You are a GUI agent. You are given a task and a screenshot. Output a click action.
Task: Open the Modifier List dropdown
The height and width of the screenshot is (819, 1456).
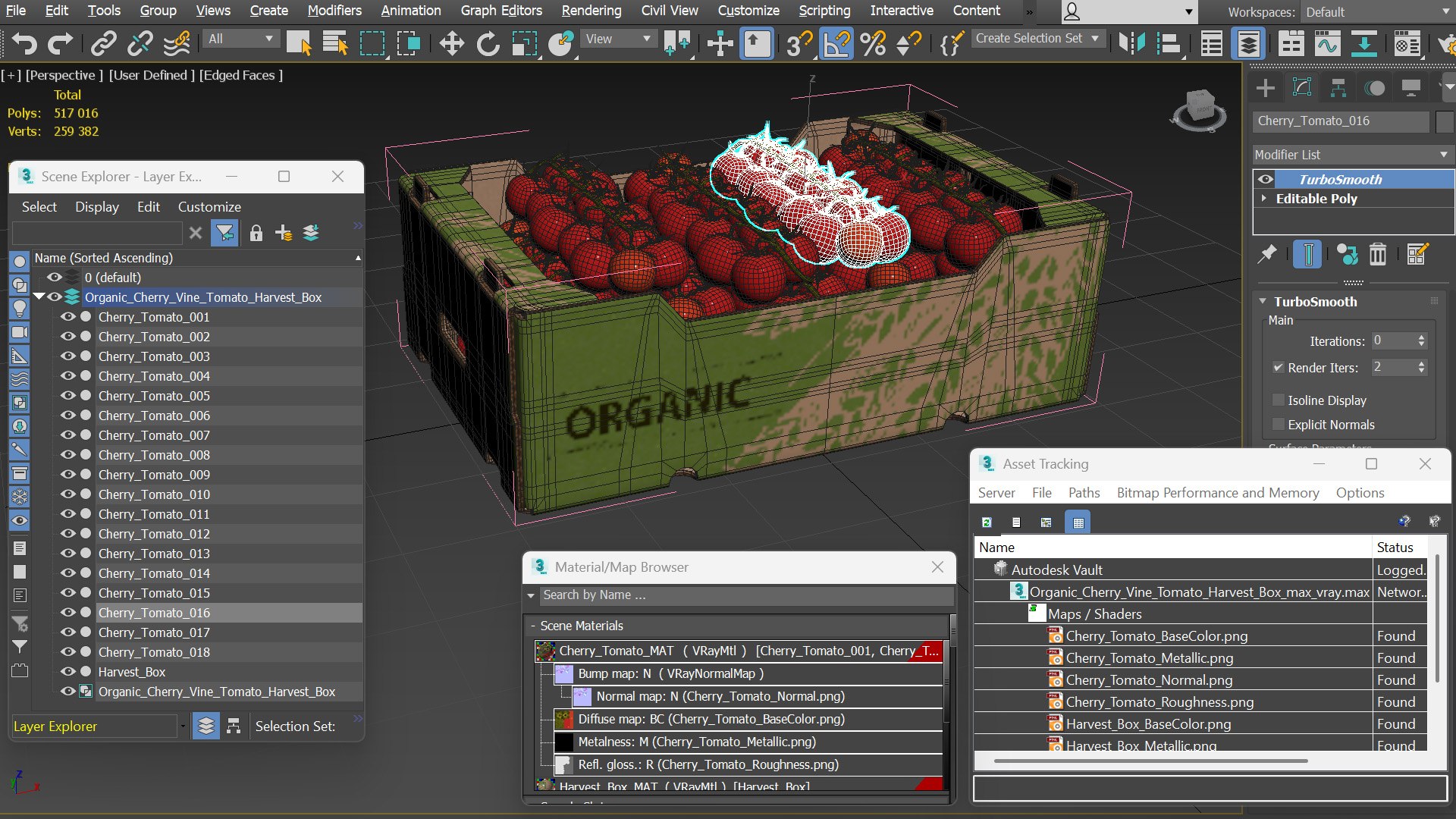tap(1351, 154)
